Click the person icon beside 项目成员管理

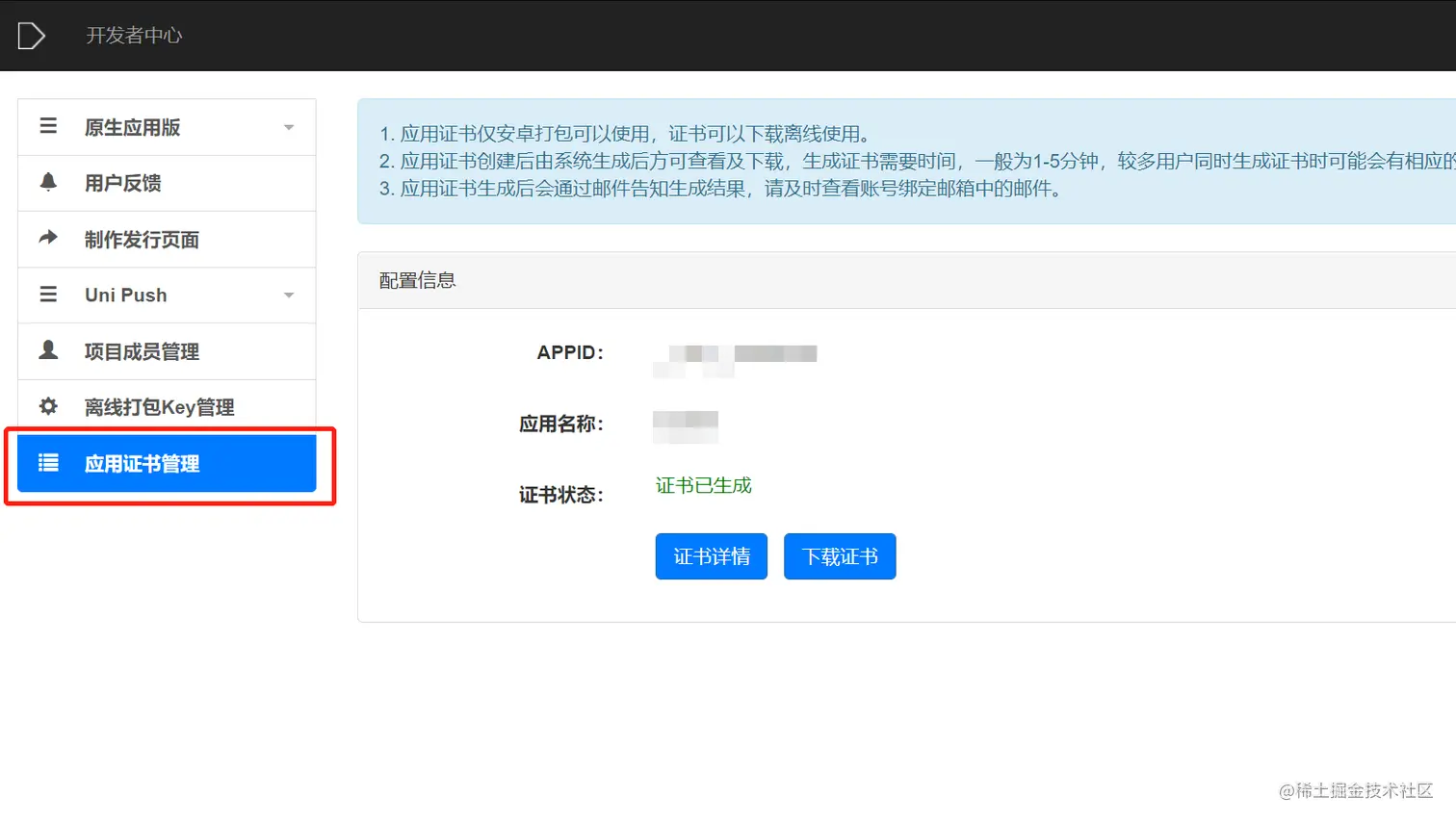click(x=48, y=349)
